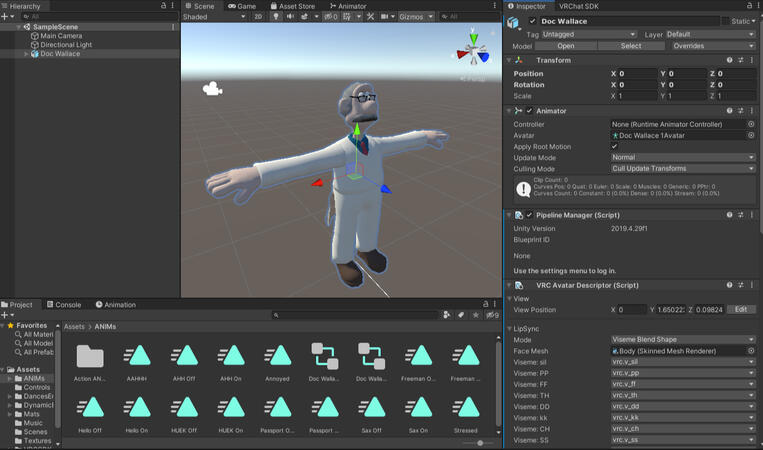Adjust the asset thumbnail size slider
The height and width of the screenshot is (450, 763).
point(480,443)
